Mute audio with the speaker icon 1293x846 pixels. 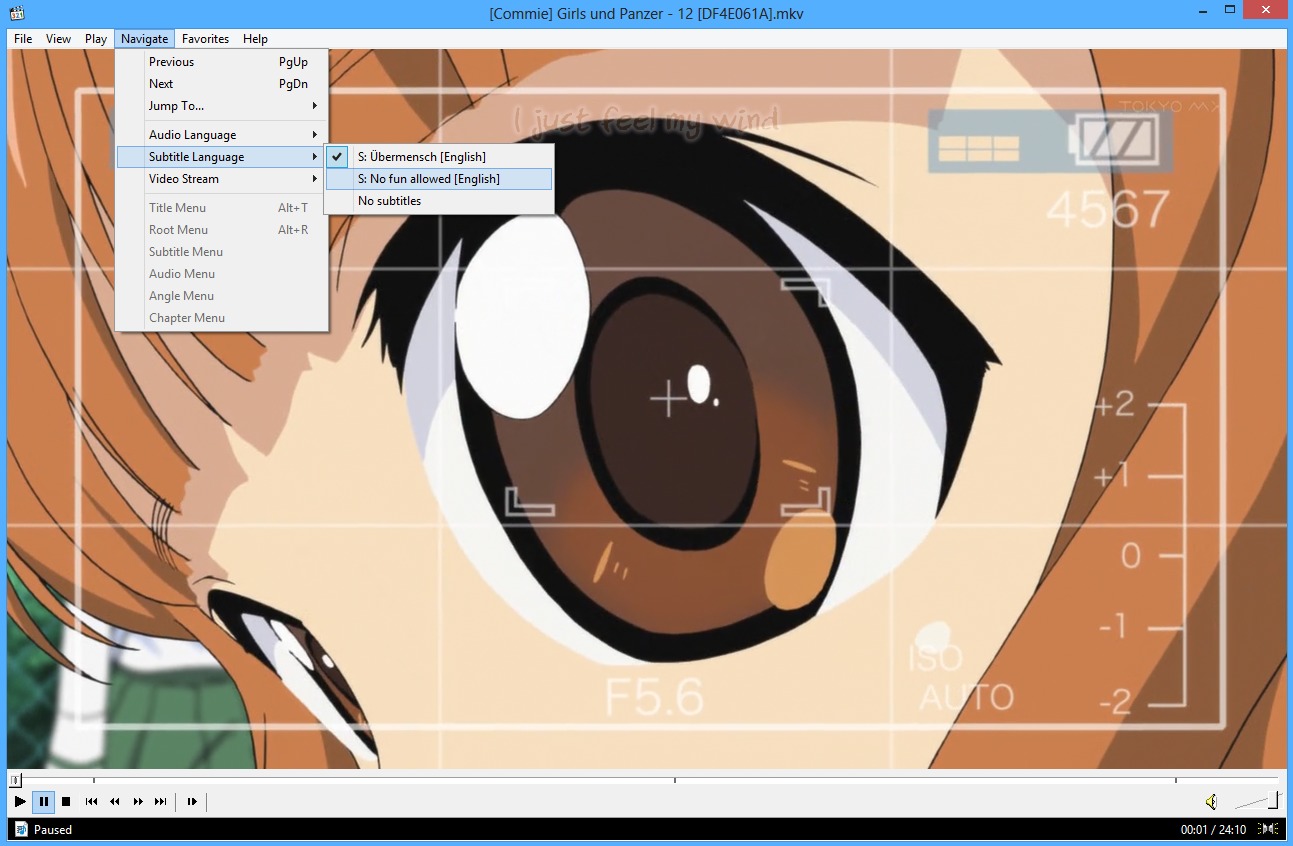pyautogui.click(x=1211, y=801)
